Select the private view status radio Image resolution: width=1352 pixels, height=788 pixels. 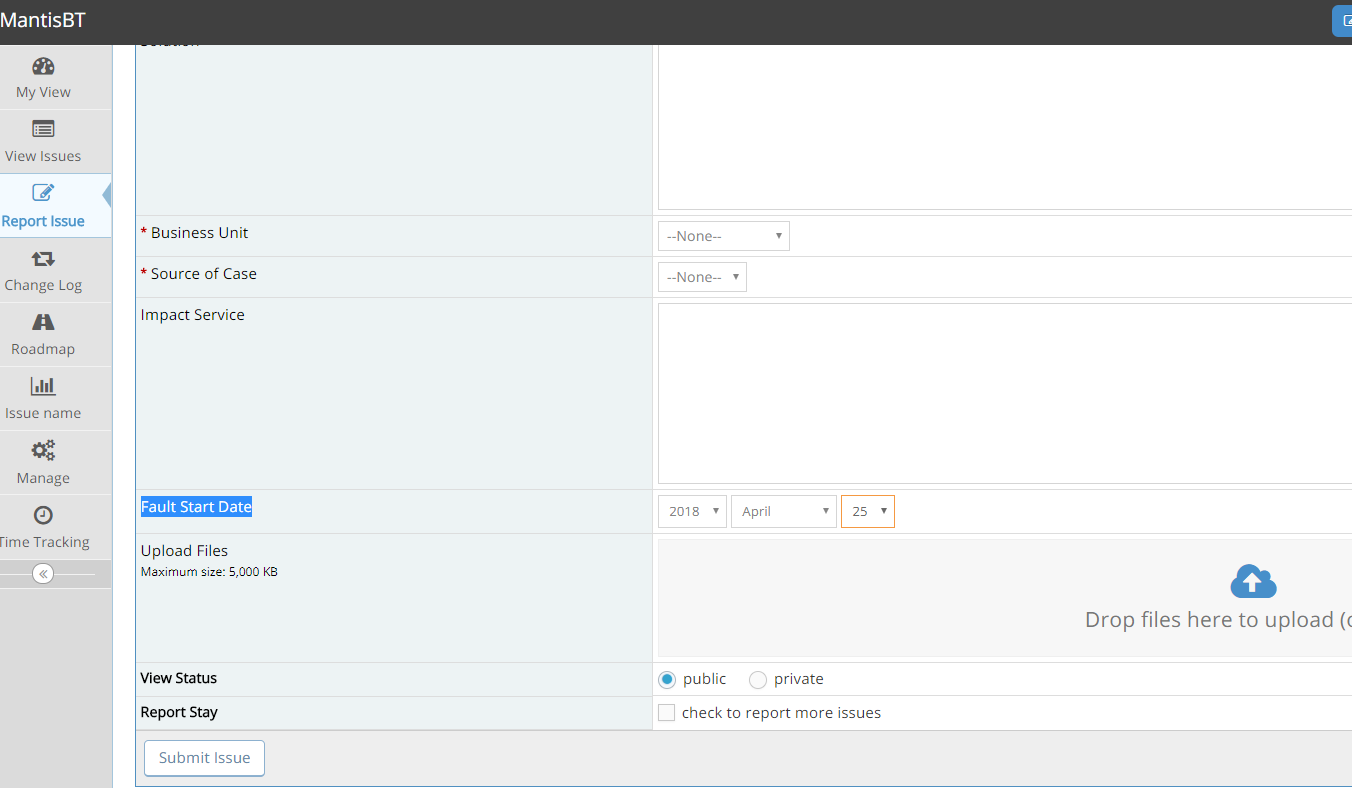758,680
